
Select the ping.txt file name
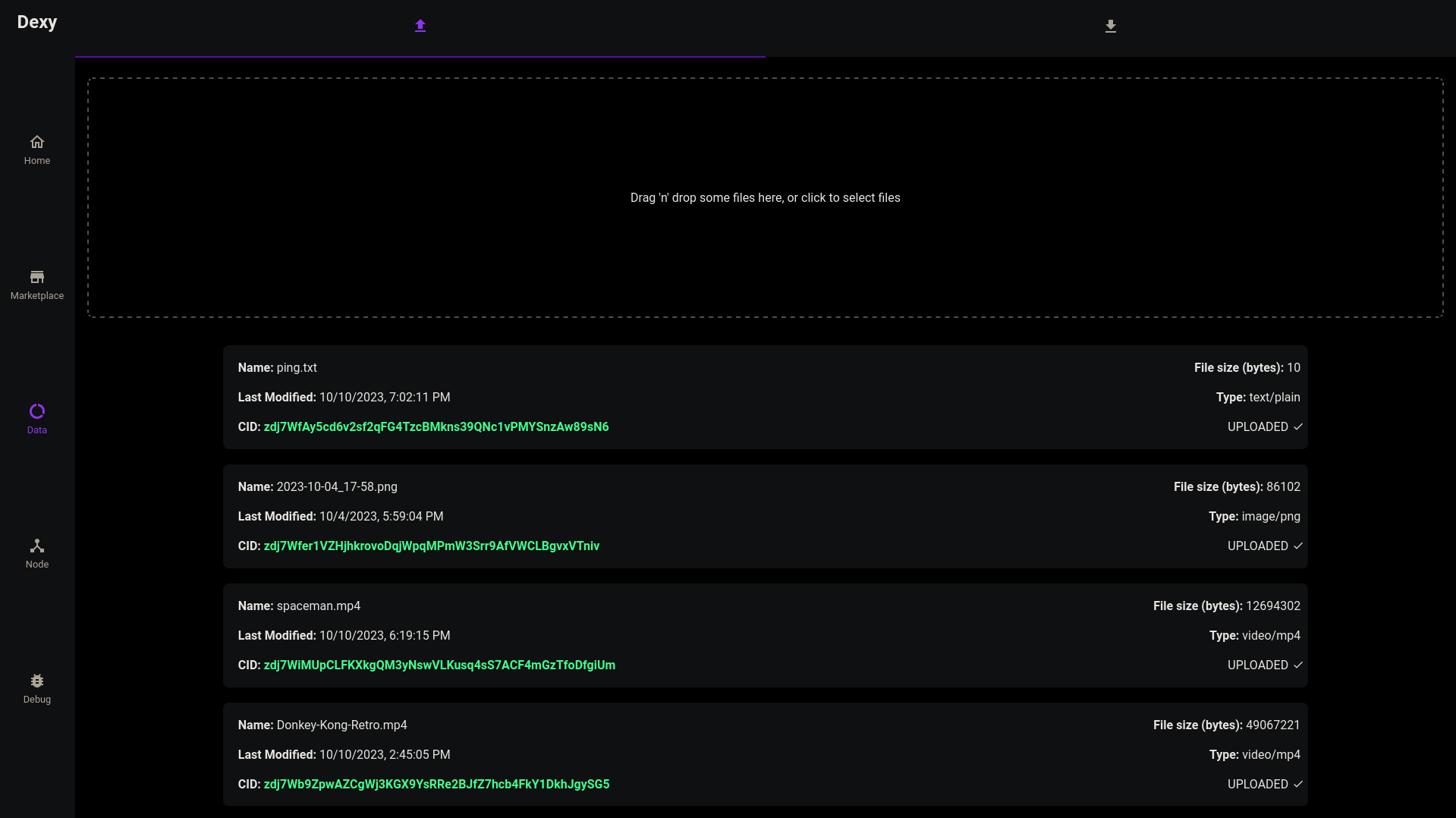pos(297,368)
